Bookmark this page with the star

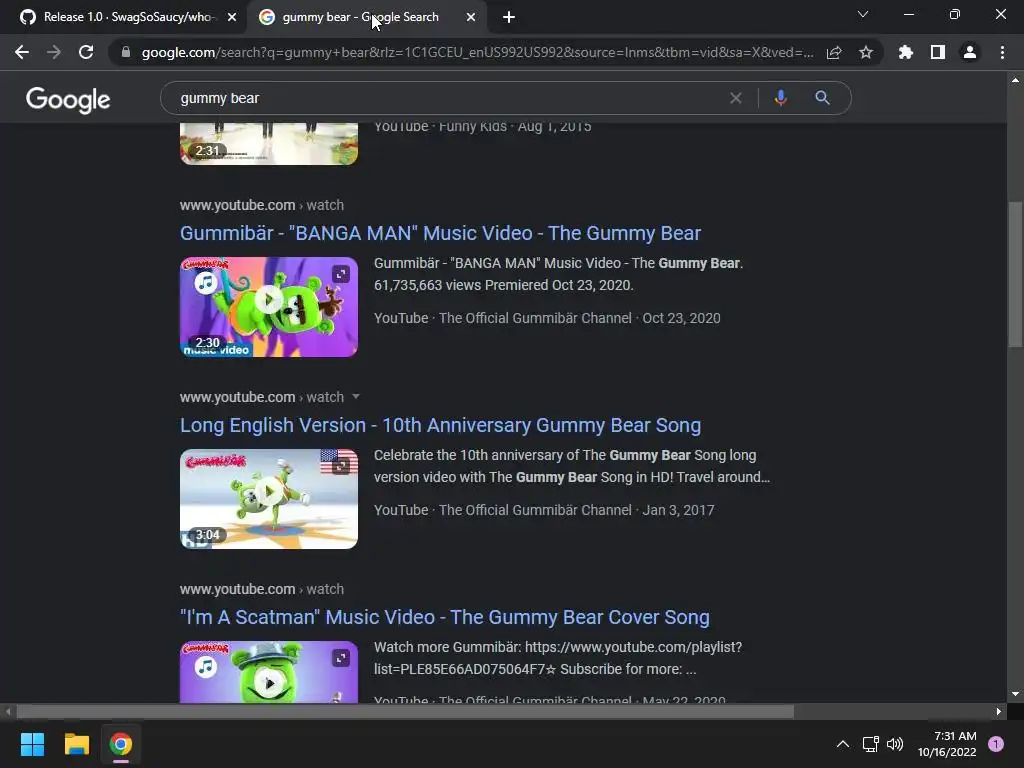[866, 52]
